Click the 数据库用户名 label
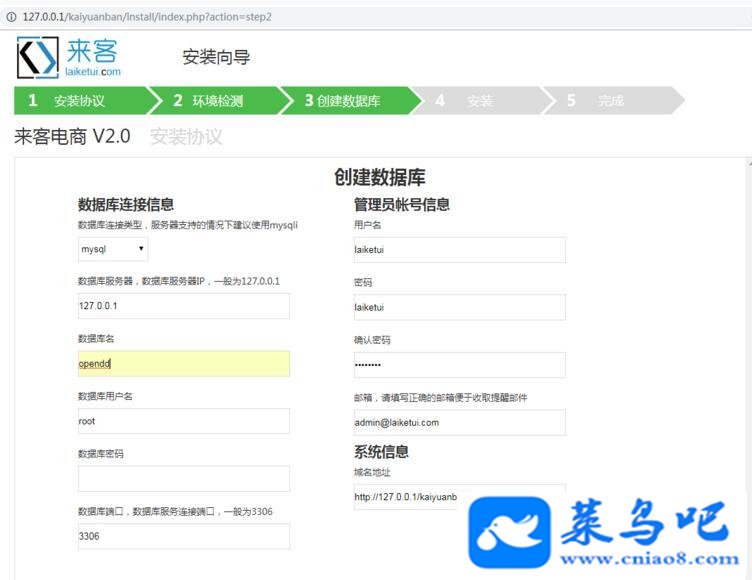752x580 pixels. coord(105,396)
